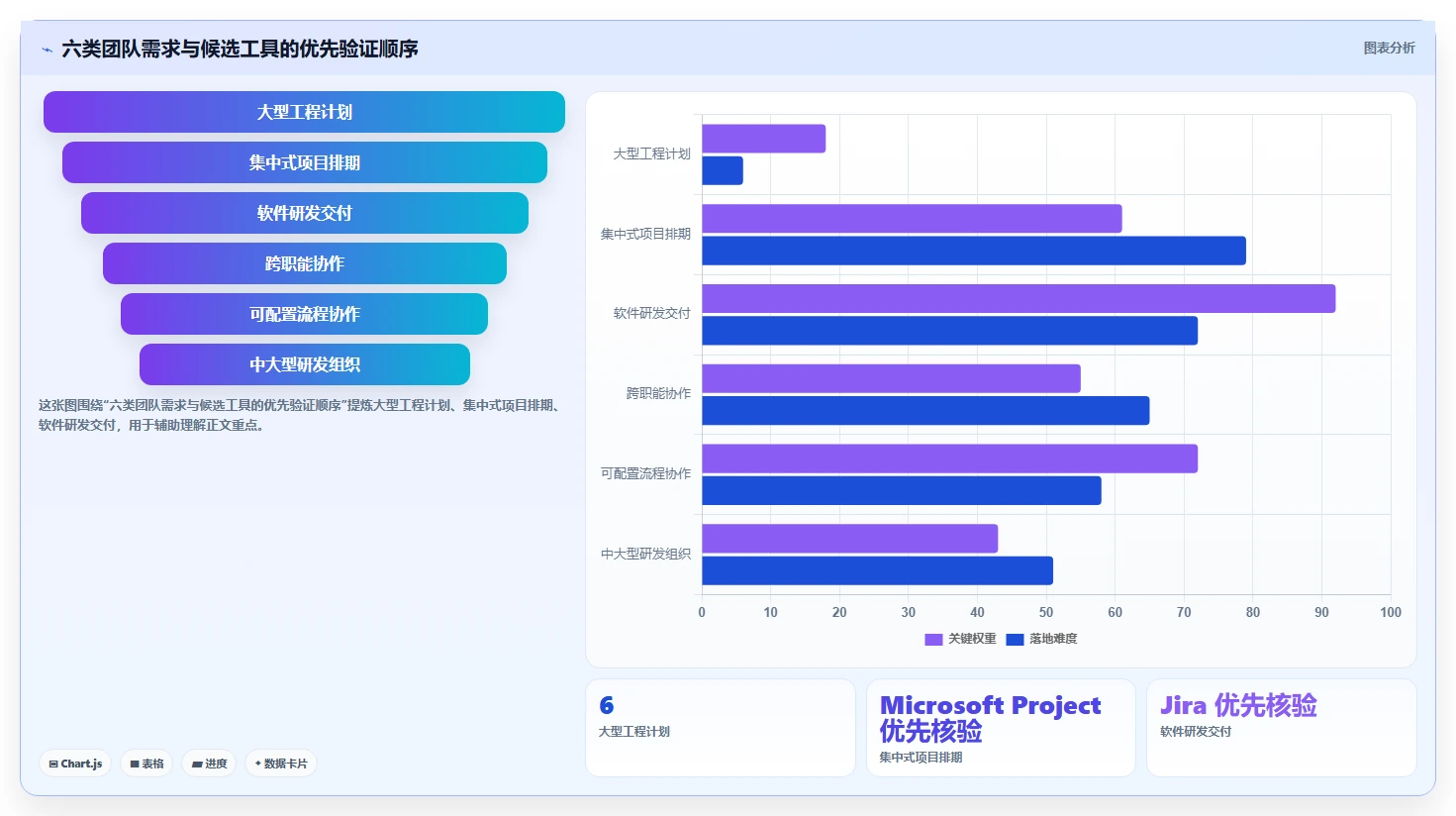This screenshot has width=1456, height=816.
Task: Click the purple 关键权重 bar for 大型工程计划
Action: coord(763,139)
